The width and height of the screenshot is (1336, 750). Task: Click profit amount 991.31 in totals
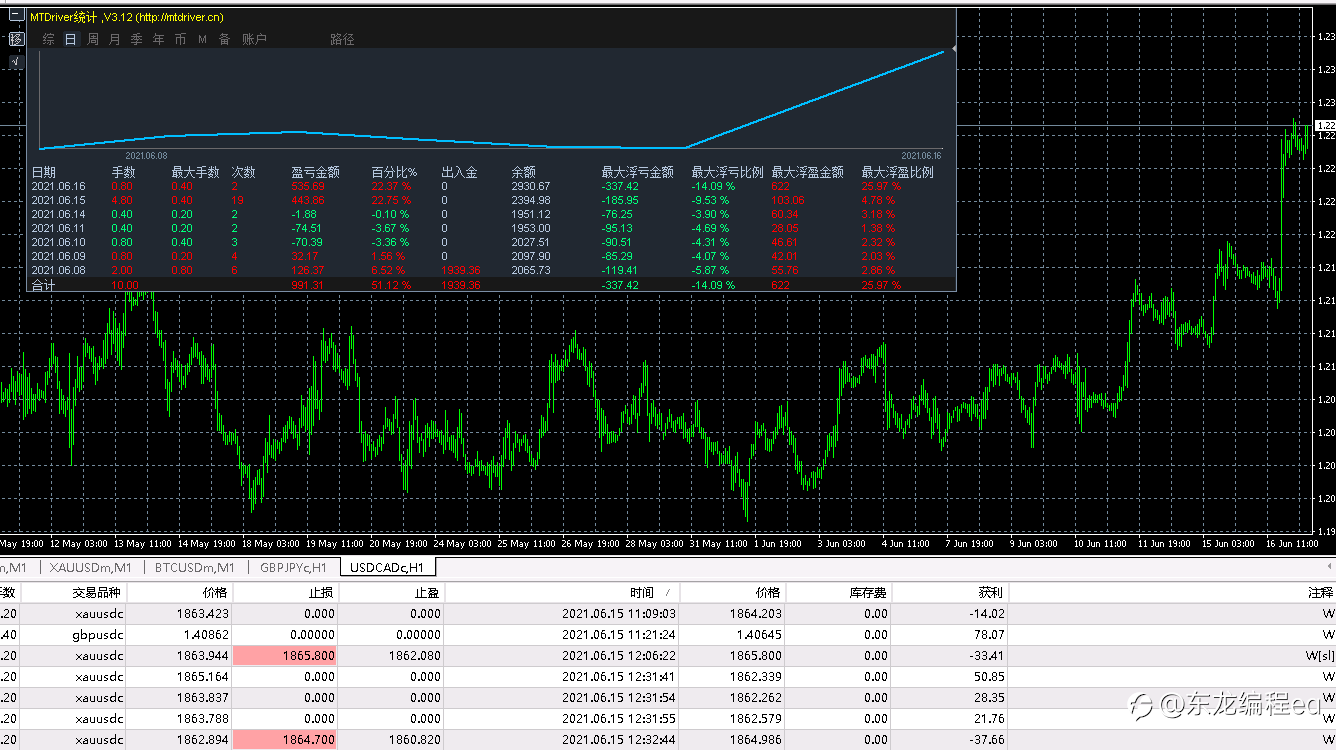[308, 285]
